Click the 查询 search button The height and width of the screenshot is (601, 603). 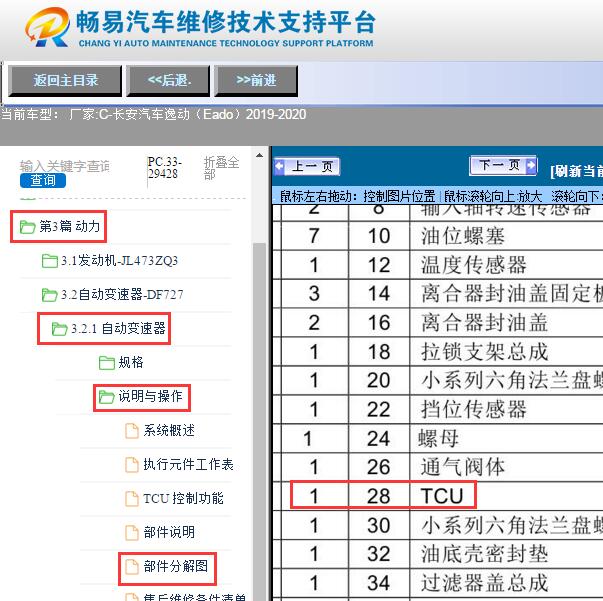[43, 180]
